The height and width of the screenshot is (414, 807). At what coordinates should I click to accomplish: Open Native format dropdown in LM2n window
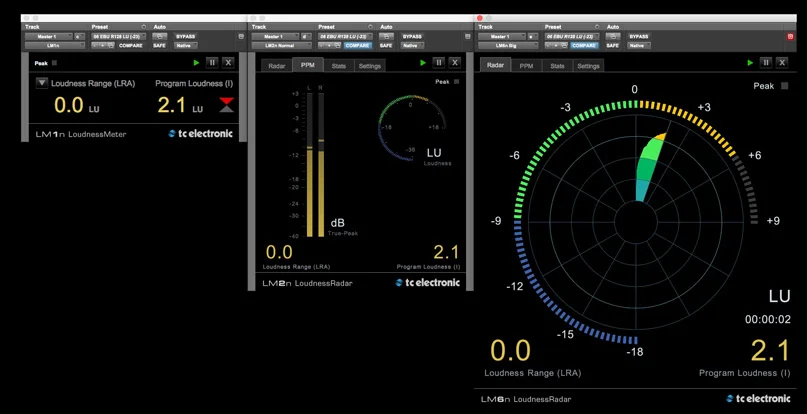tap(412, 45)
